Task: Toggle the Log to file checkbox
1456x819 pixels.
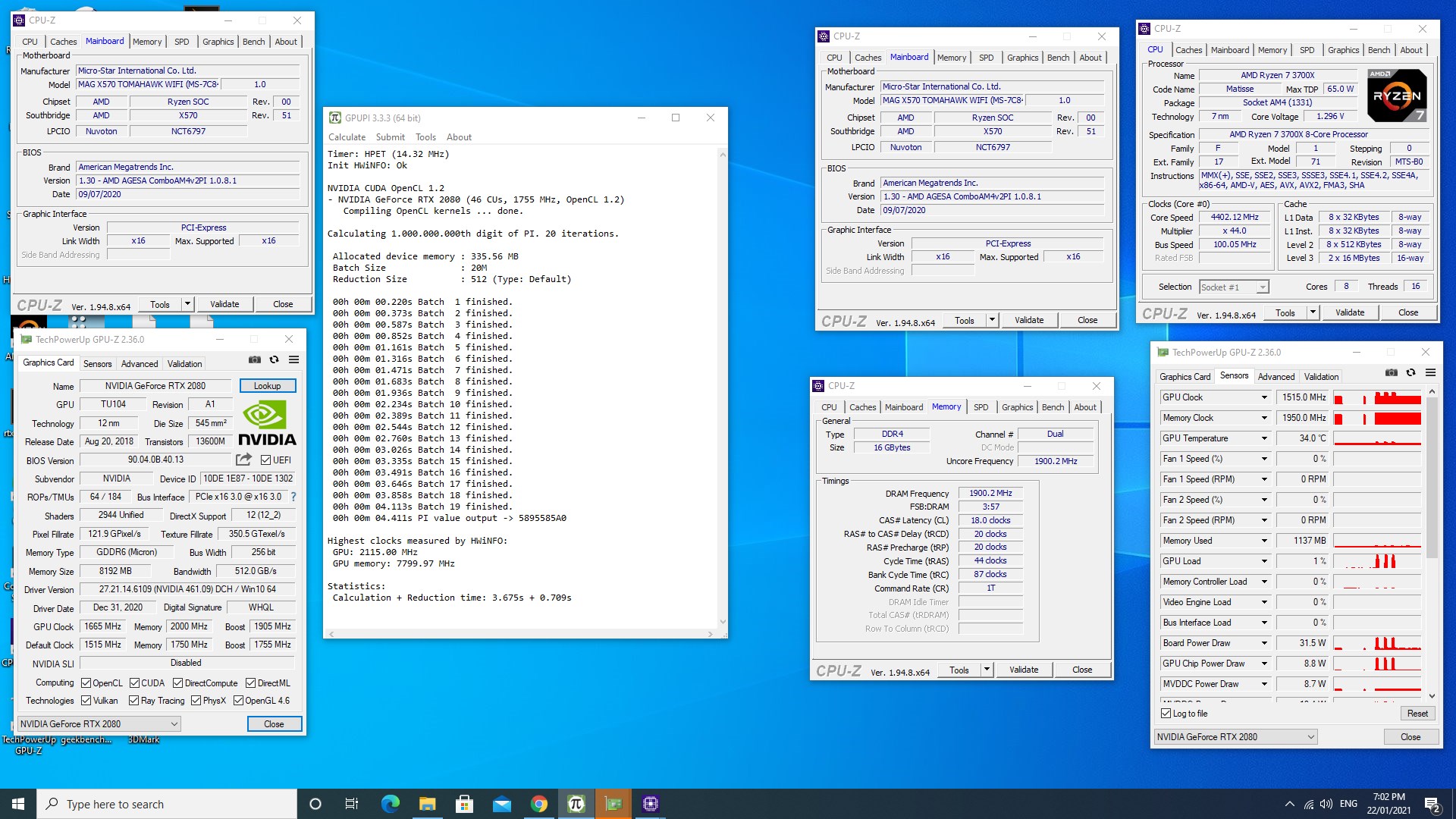Action: 1166,714
